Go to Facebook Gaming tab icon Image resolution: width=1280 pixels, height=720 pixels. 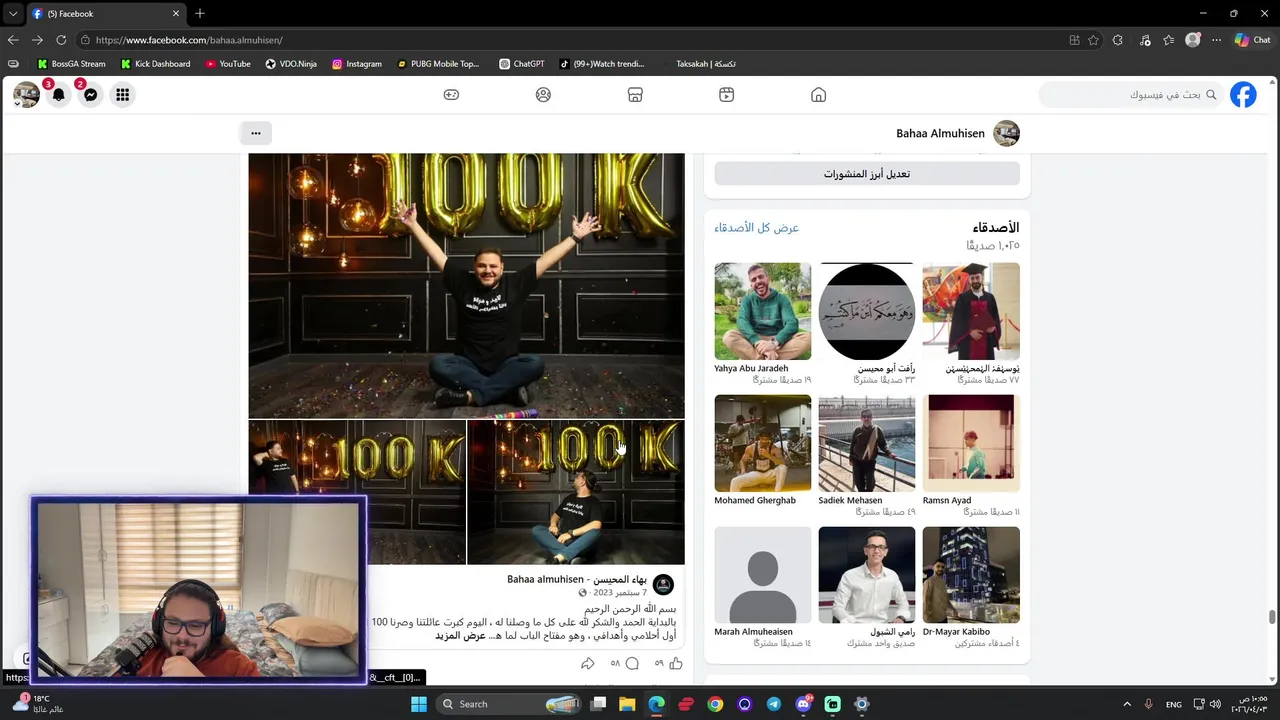tap(451, 95)
